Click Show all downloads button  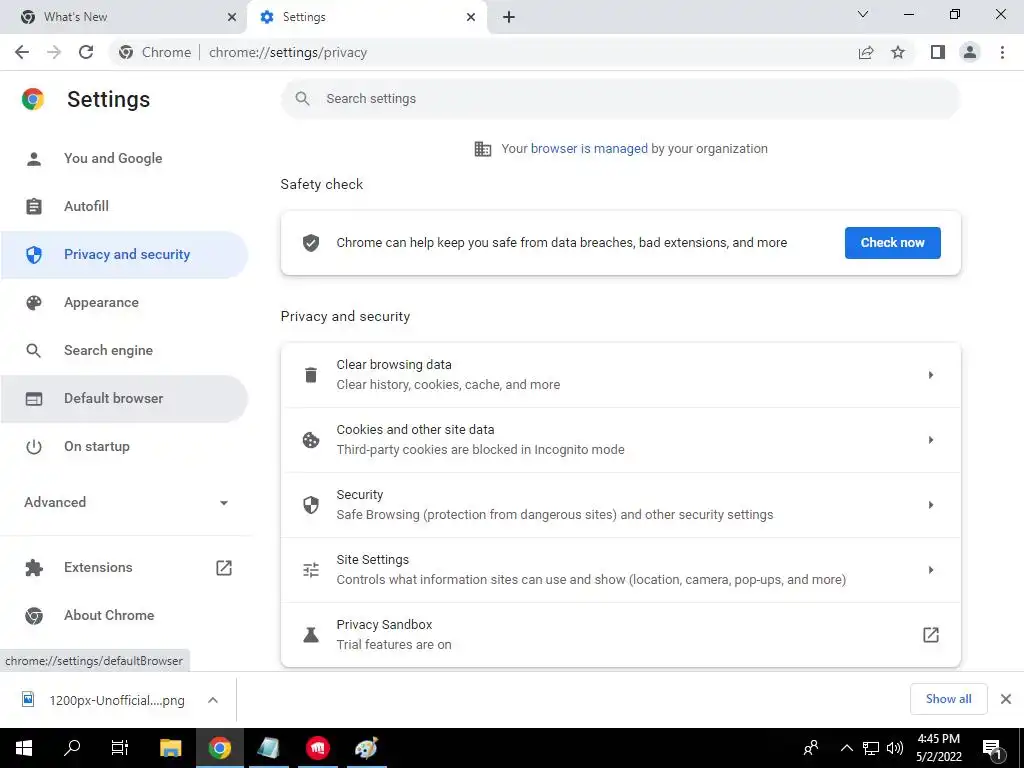948,699
